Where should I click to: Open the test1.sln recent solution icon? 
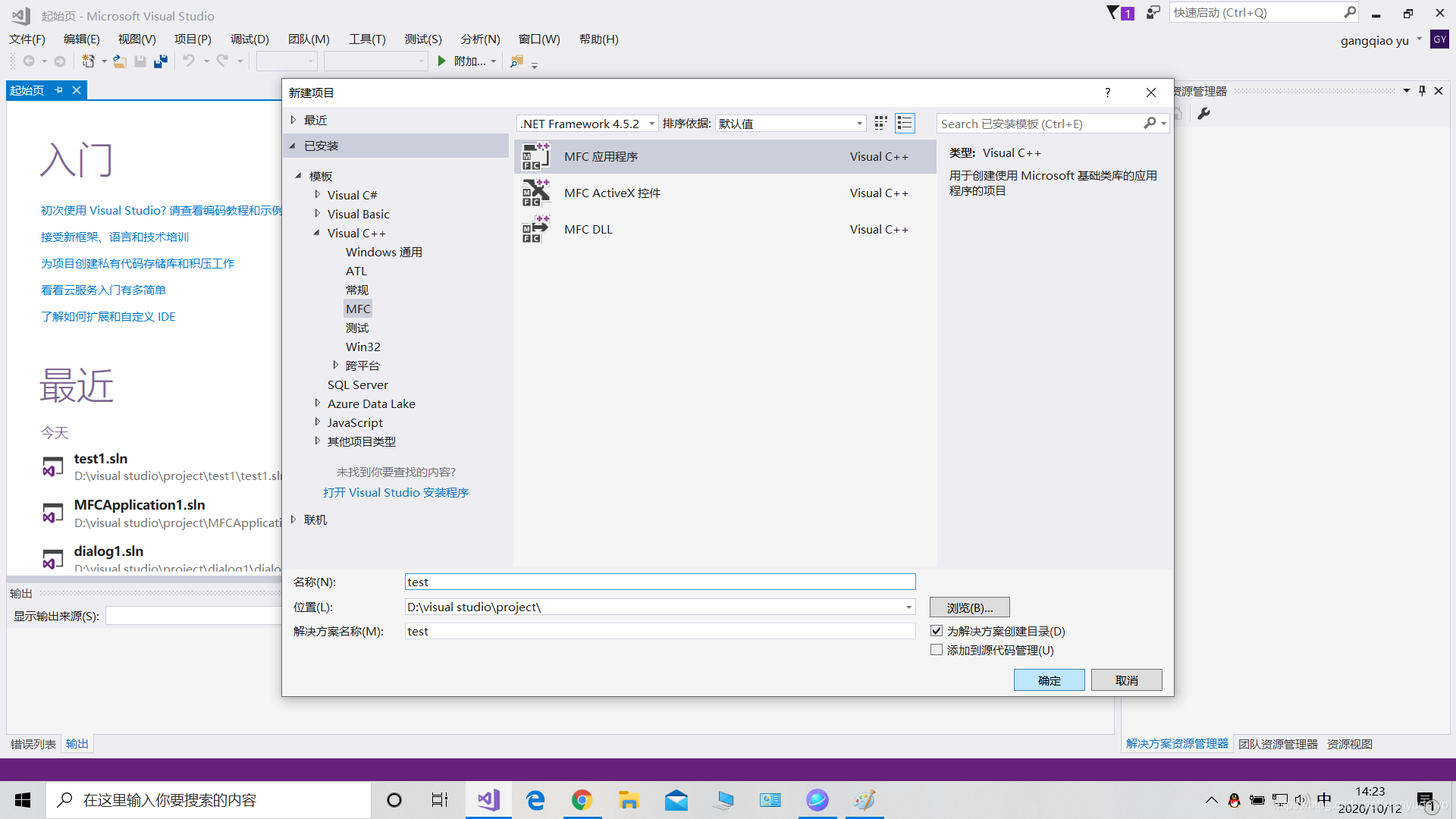[x=52, y=466]
